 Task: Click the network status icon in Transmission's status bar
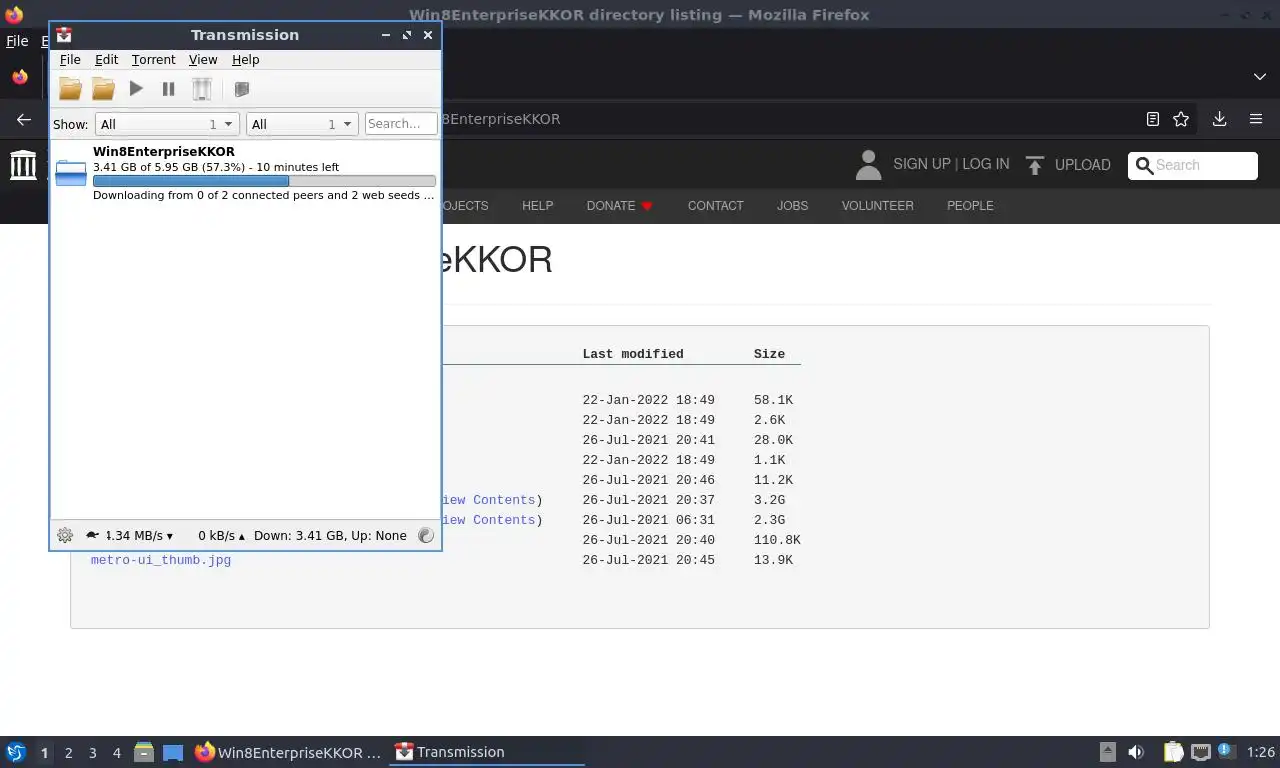point(426,535)
